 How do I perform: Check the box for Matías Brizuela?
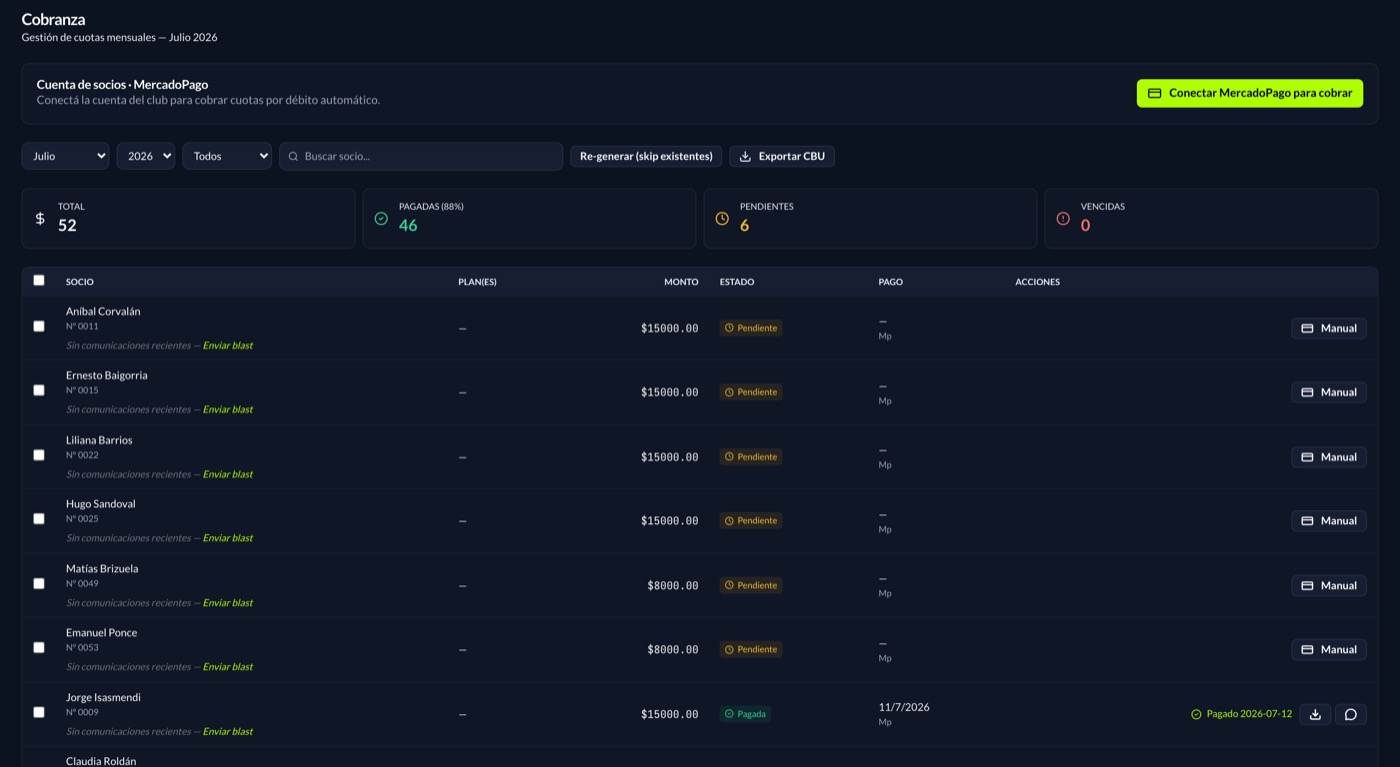point(39,584)
